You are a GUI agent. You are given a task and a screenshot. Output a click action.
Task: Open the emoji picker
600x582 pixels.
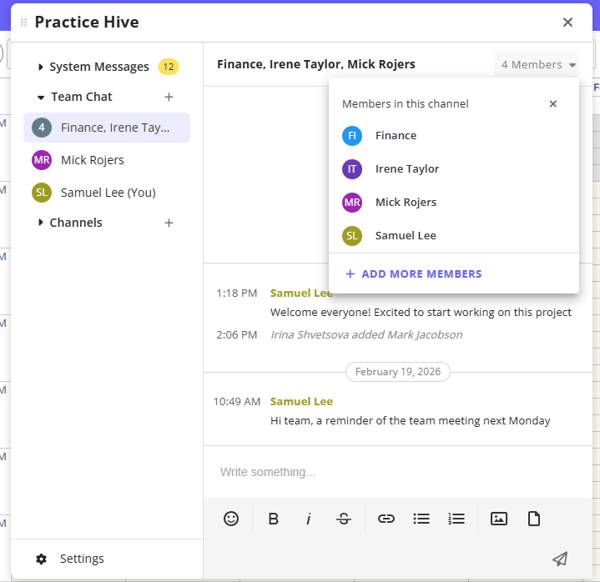tap(231, 518)
